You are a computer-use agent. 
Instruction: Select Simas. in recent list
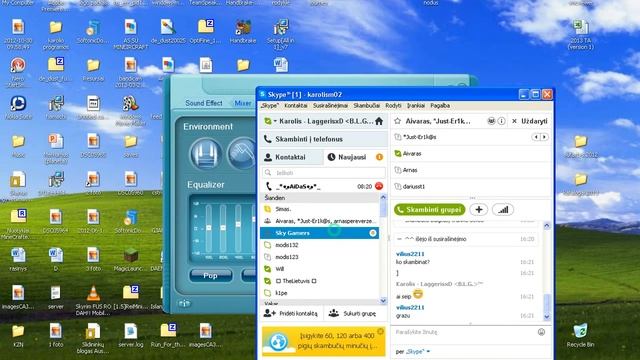[x=320, y=209]
